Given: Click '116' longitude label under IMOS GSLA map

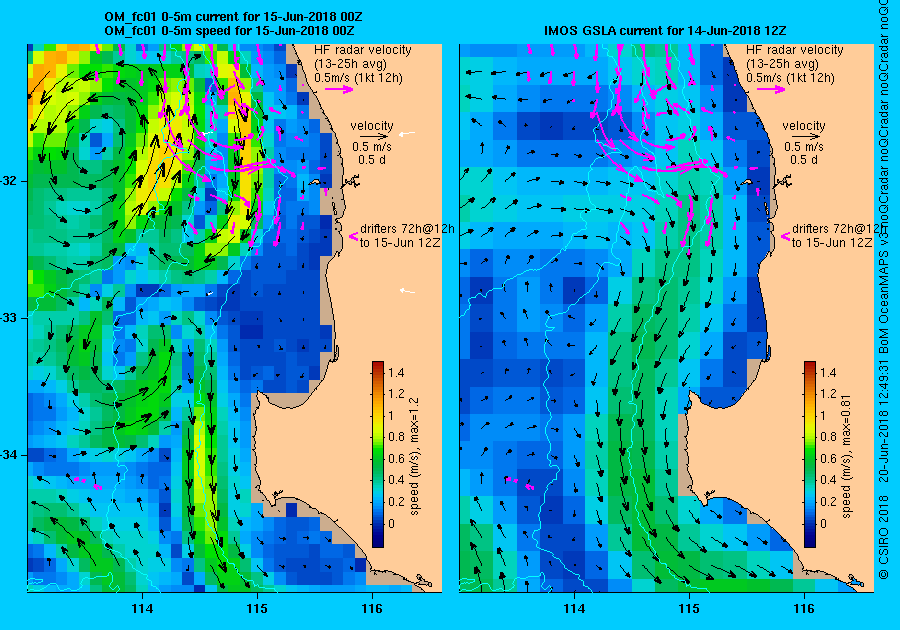Looking at the screenshot, I should point(804,609).
